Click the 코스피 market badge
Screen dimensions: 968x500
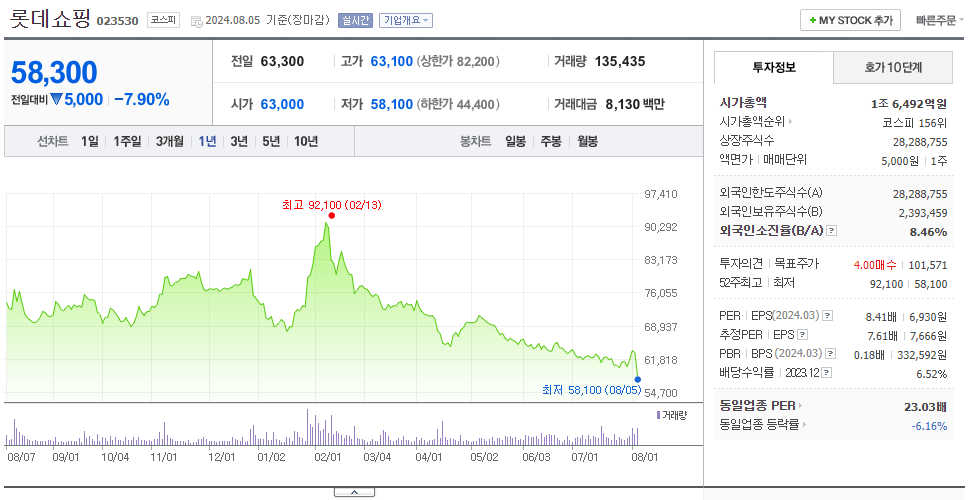click(x=163, y=20)
